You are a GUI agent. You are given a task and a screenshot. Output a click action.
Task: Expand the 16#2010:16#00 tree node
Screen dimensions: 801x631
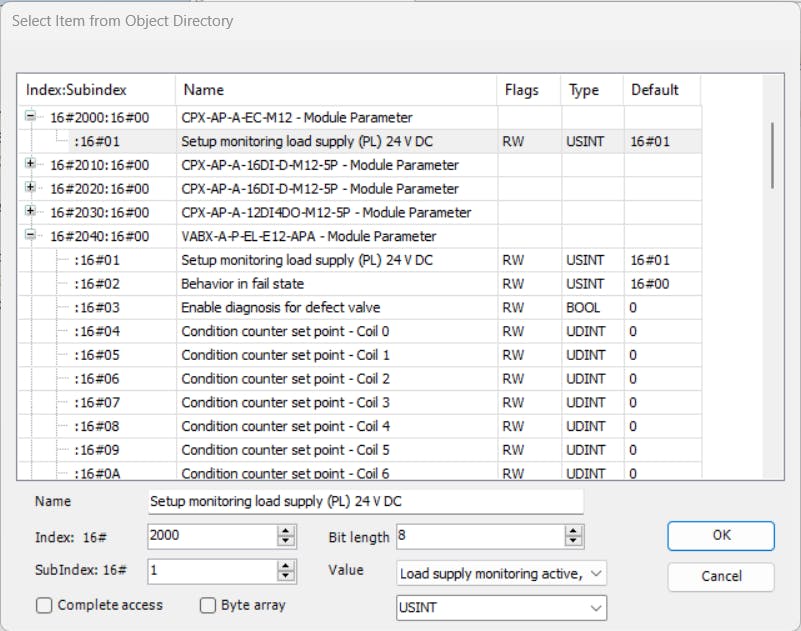pos(30,163)
